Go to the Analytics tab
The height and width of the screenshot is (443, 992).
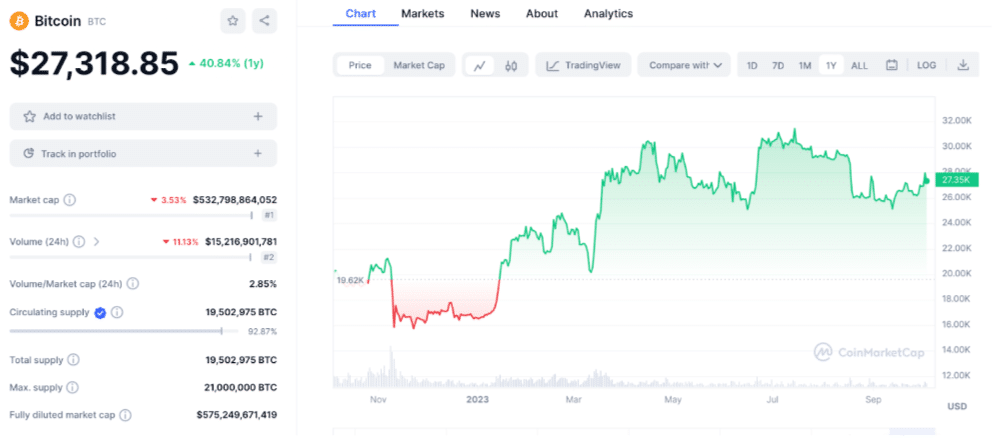608,14
